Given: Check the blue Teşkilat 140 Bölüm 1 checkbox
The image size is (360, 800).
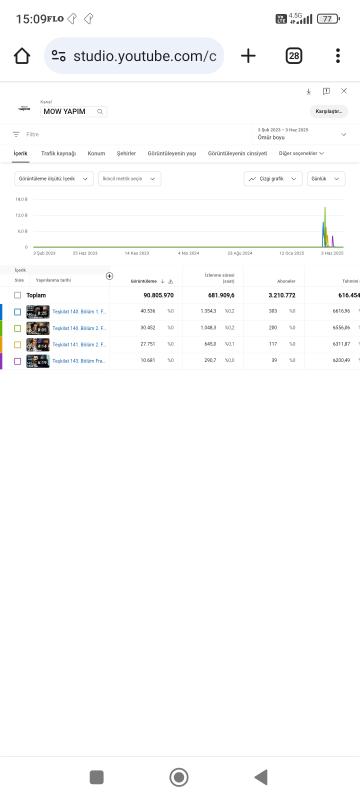Looking at the screenshot, I should [x=18, y=312].
